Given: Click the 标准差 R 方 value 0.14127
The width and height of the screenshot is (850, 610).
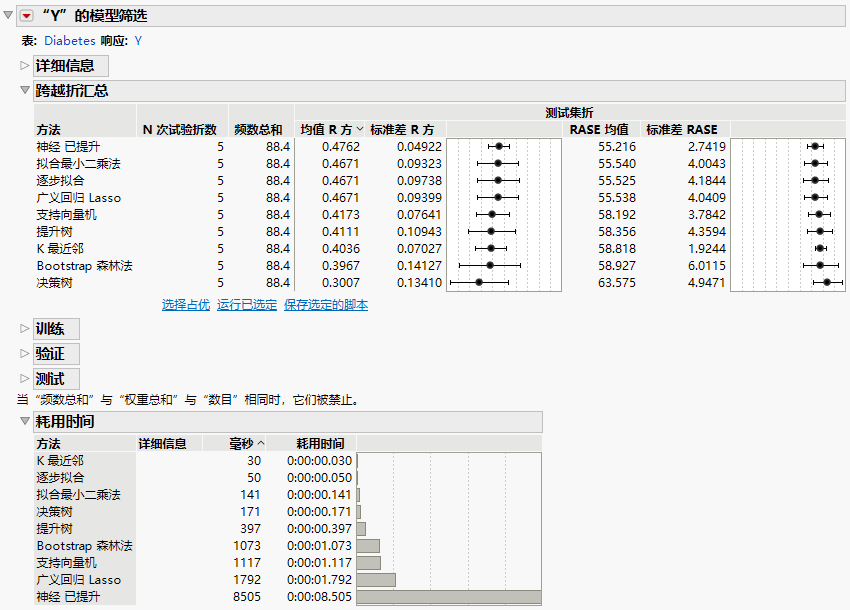Looking at the screenshot, I should [x=419, y=265].
